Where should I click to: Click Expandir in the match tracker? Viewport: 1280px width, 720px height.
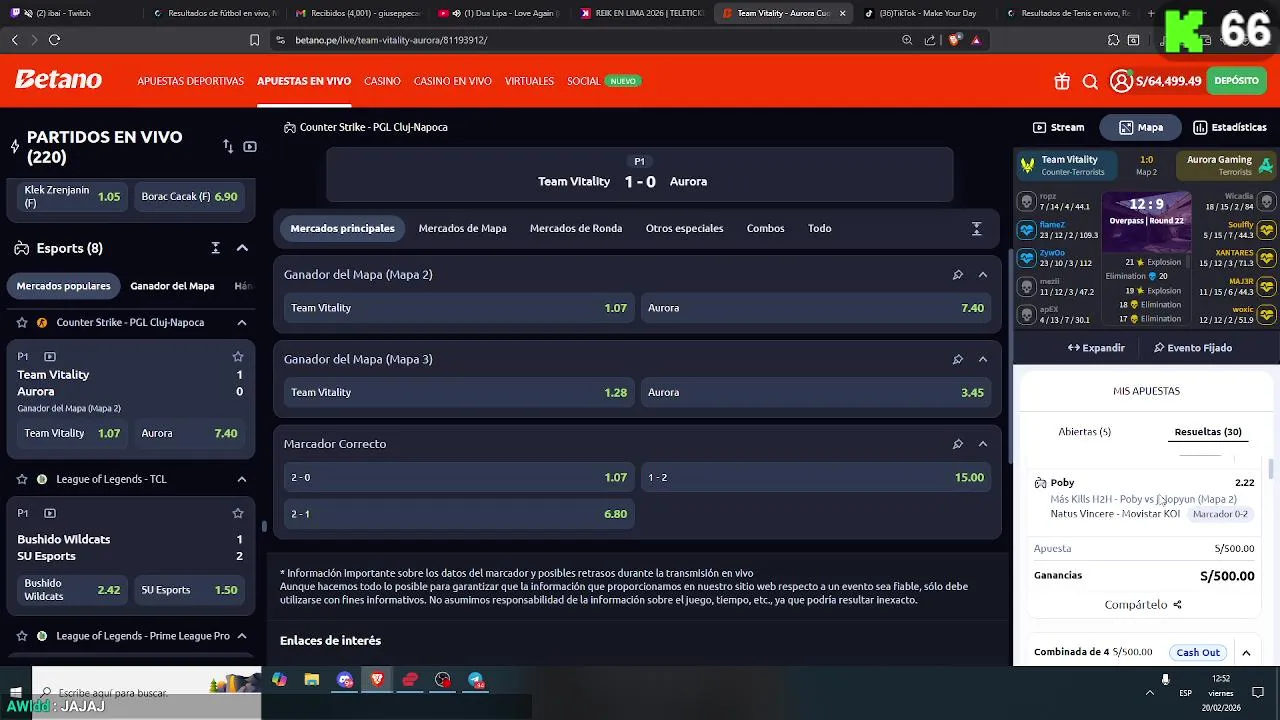(x=1096, y=348)
